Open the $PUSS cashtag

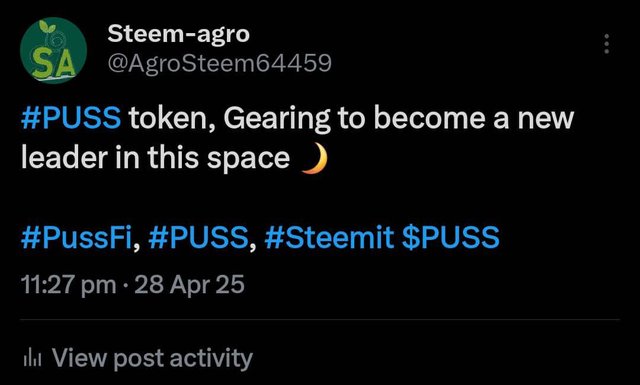tap(451, 238)
